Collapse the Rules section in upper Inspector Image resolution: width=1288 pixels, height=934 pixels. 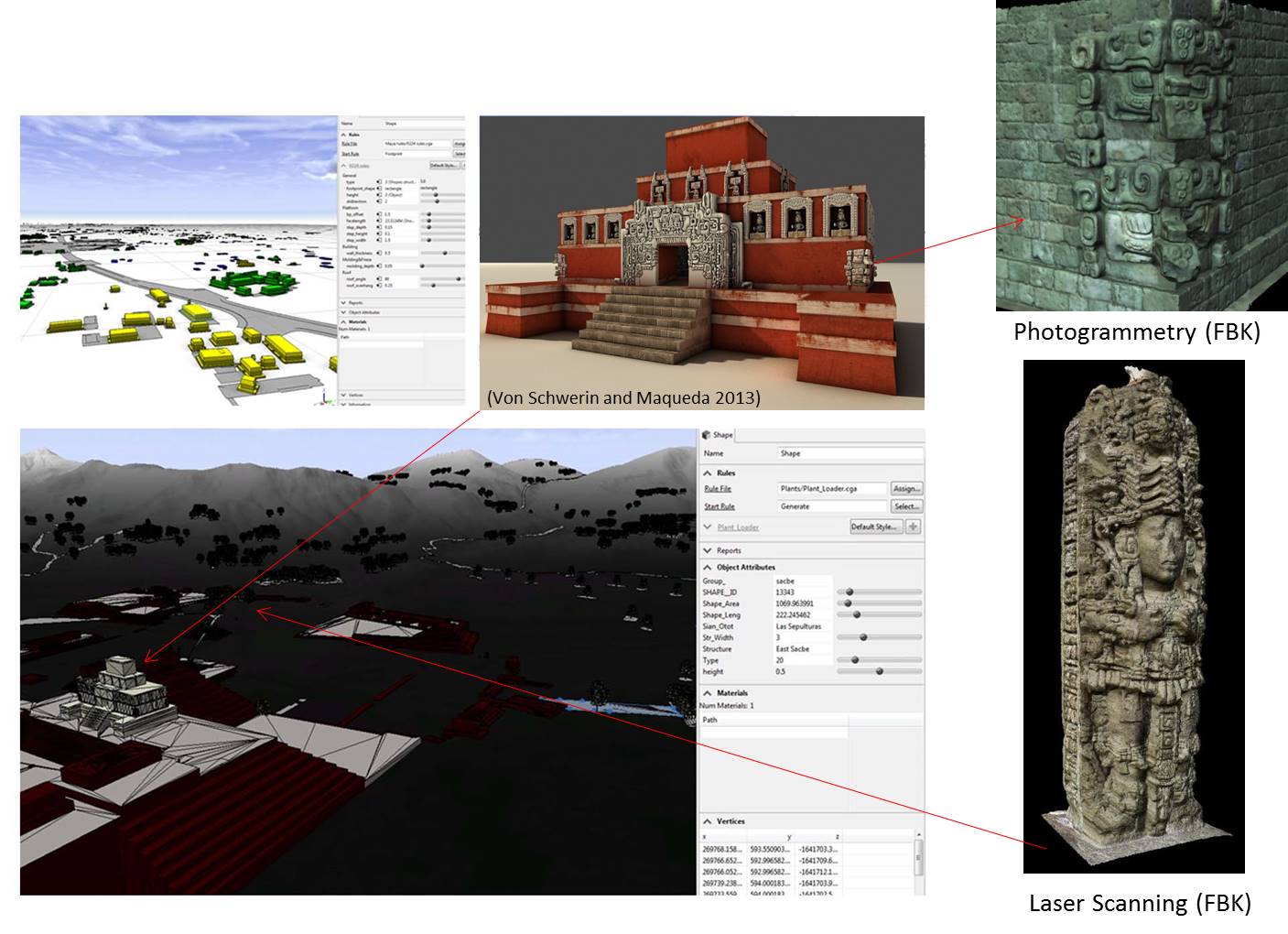pyautogui.click(x=343, y=135)
